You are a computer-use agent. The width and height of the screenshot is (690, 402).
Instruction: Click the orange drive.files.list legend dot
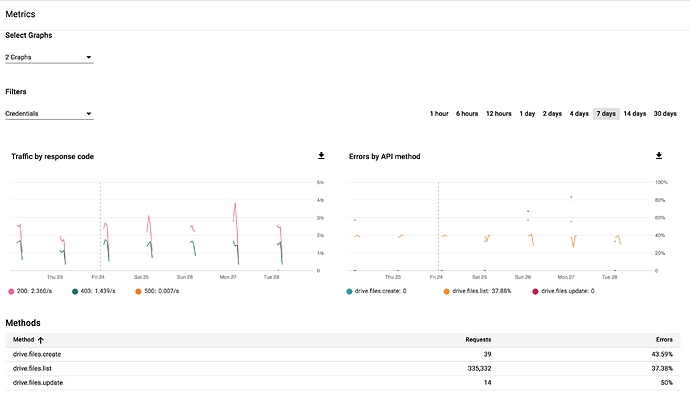pos(446,291)
